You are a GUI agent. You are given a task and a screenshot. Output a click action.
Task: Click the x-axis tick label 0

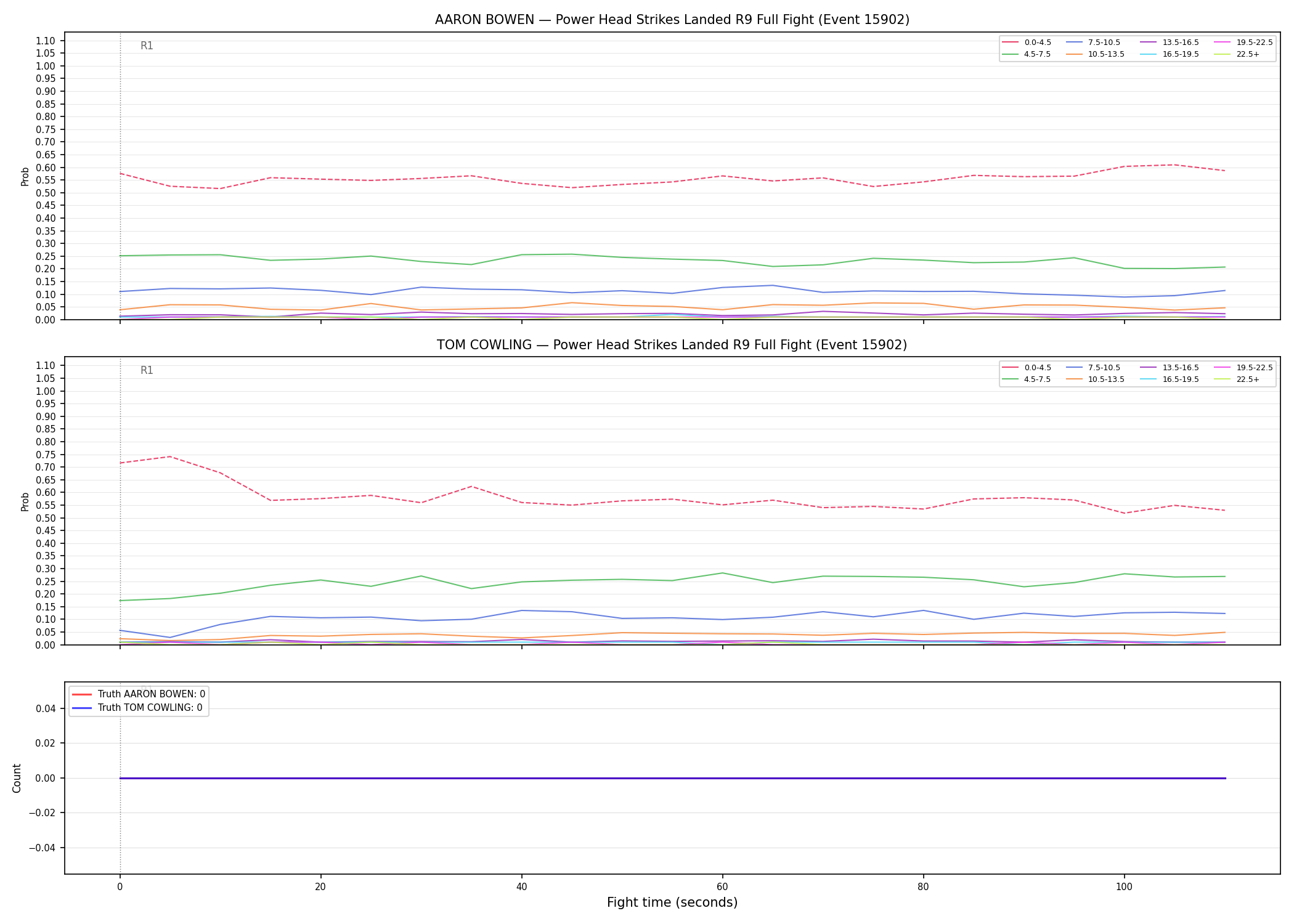[x=120, y=887]
